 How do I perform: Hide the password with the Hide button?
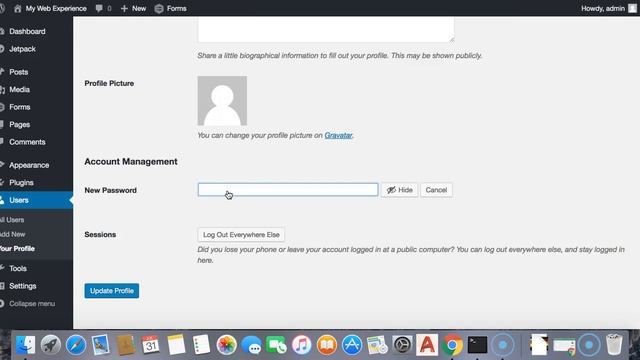pos(399,190)
